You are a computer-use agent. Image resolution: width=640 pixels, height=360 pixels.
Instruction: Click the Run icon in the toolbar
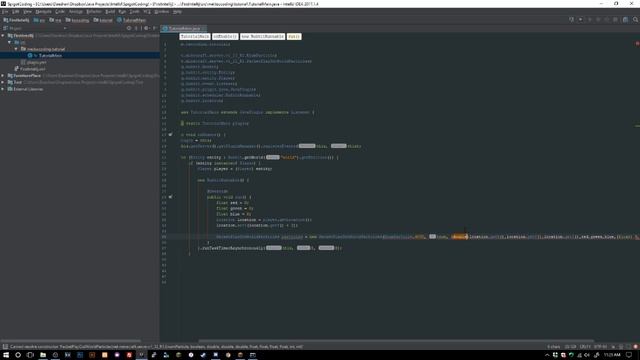[590, 20]
